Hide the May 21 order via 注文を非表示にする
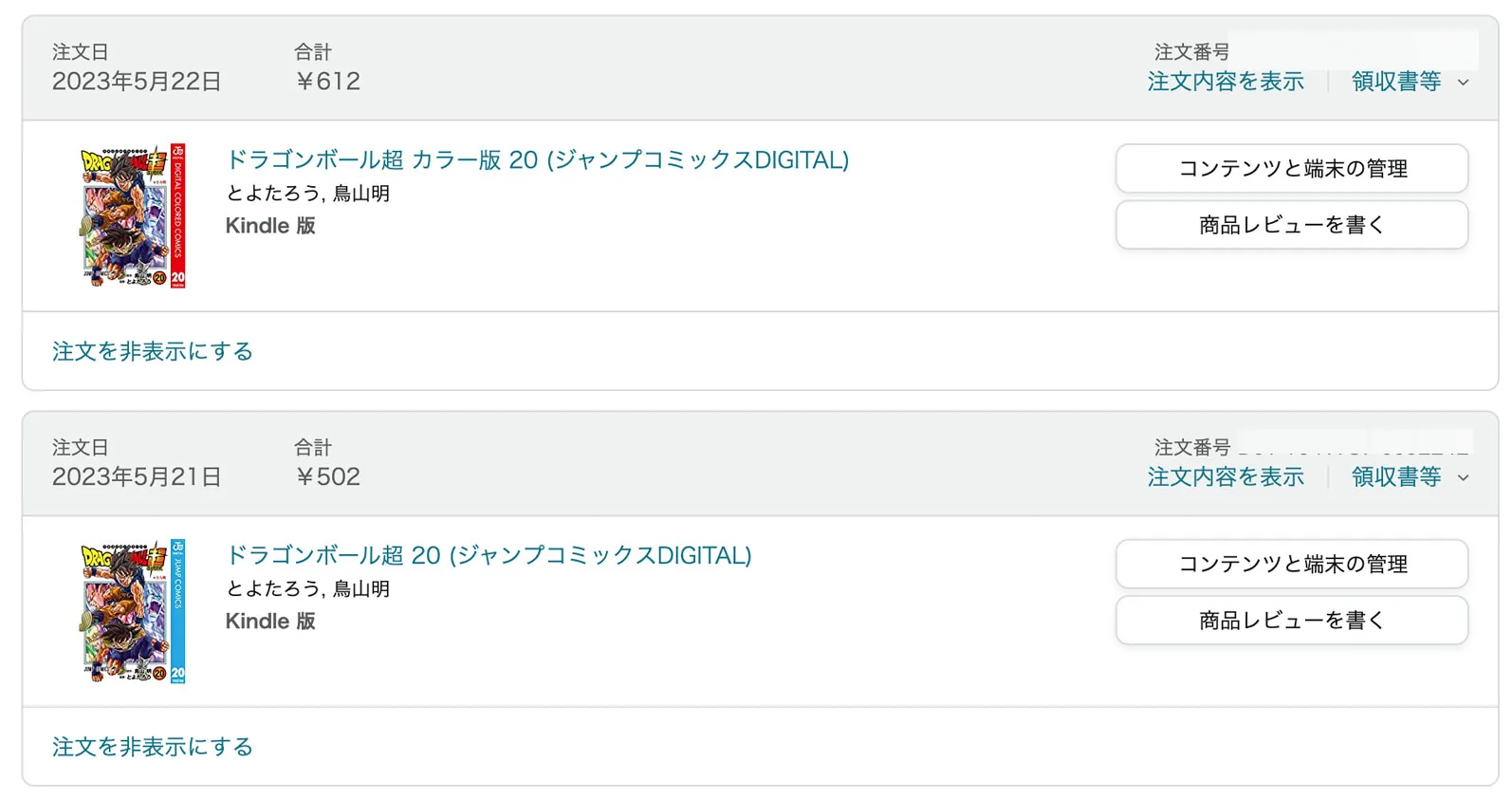 pos(153,747)
